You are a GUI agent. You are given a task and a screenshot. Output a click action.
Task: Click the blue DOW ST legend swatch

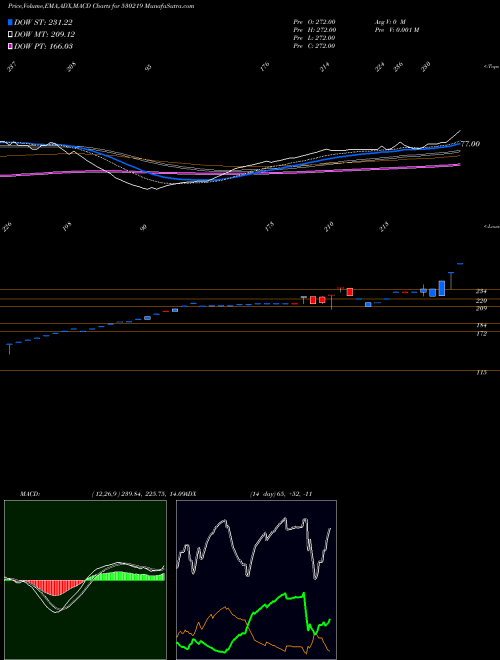click(10, 22)
